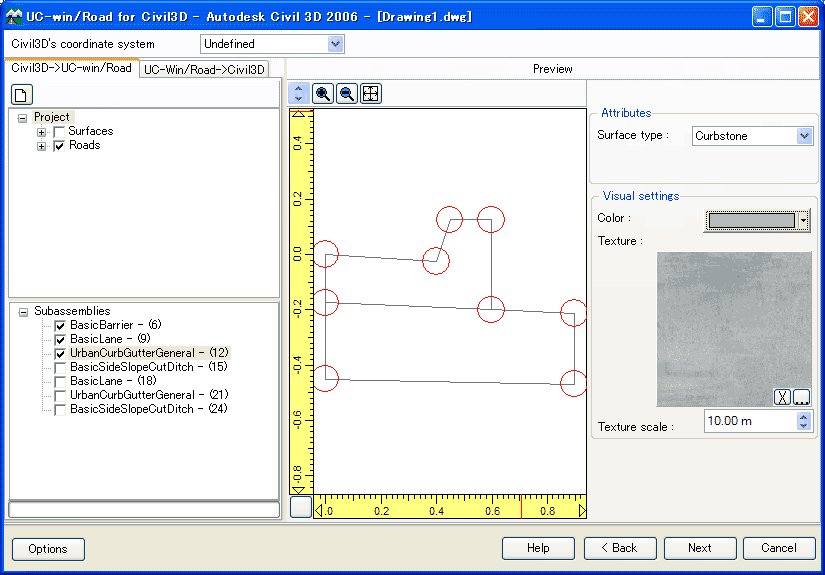Viewport: 825px width, 575px height.
Task: Click the zoom out magnifier icon
Action: click(347, 94)
